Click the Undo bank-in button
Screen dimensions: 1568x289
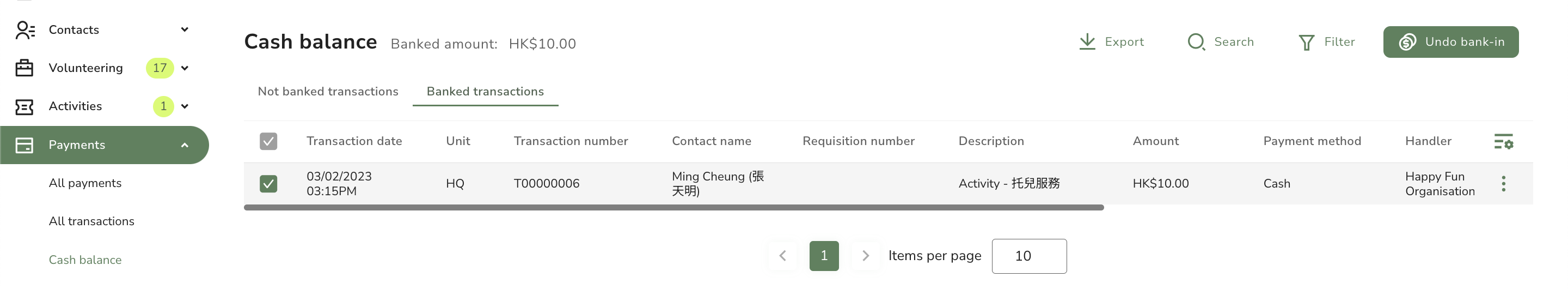1450,42
